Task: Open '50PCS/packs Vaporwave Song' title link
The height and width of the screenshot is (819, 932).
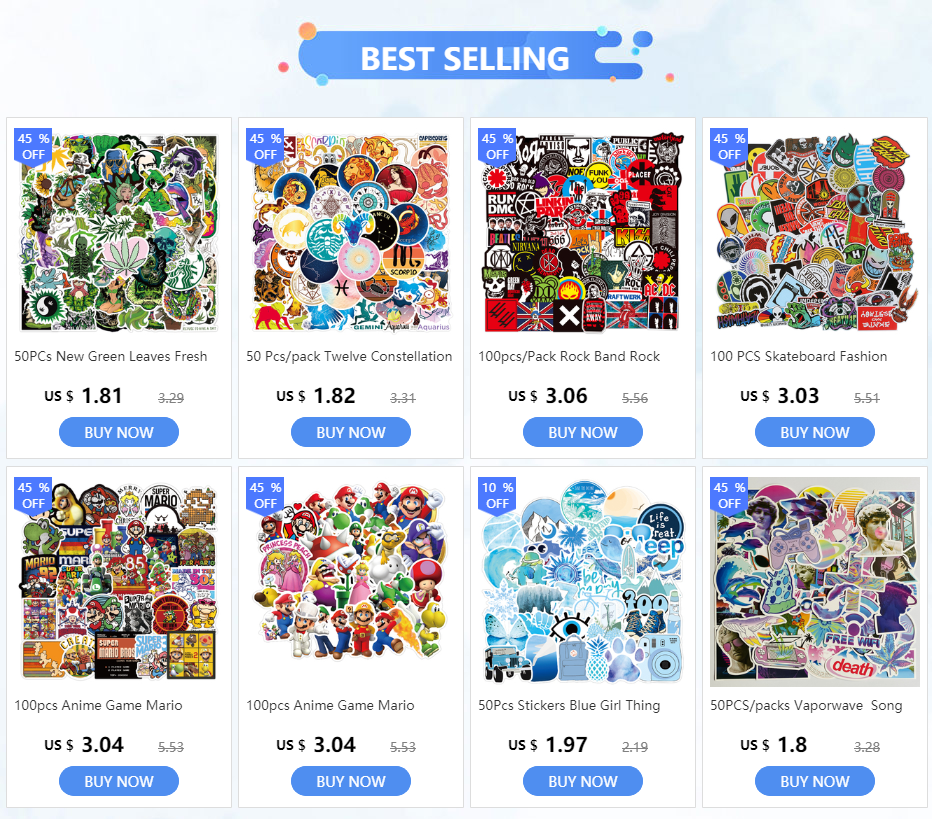Action: pos(806,705)
